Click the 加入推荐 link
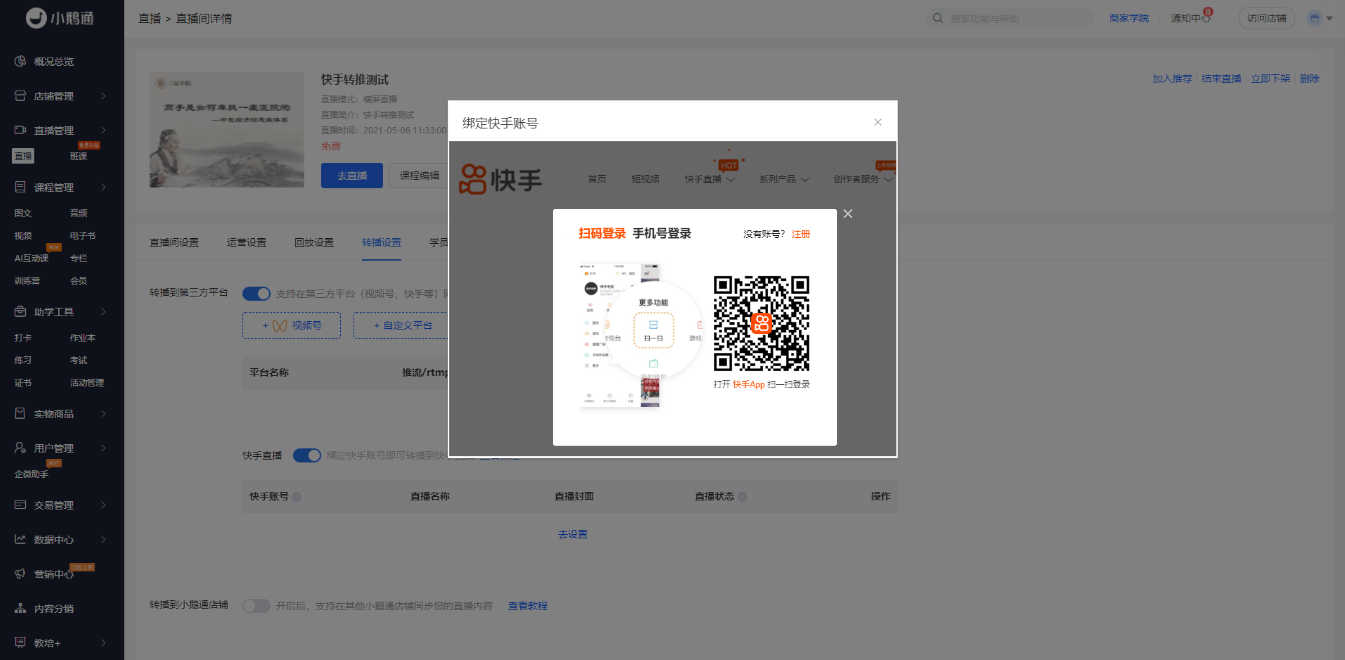Viewport: 1345px width, 660px height. tap(1172, 78)
